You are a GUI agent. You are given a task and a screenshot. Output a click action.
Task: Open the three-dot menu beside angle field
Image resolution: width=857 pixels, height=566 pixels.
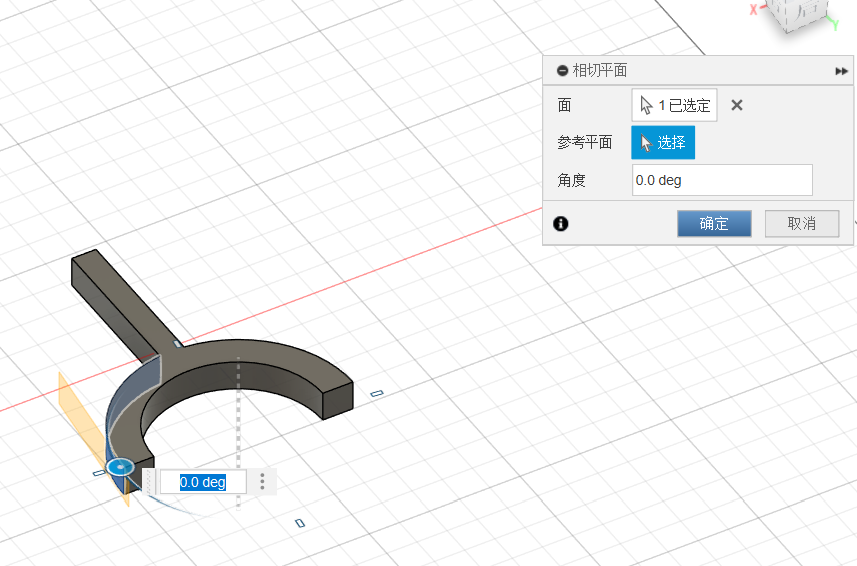tap(262, 481)
